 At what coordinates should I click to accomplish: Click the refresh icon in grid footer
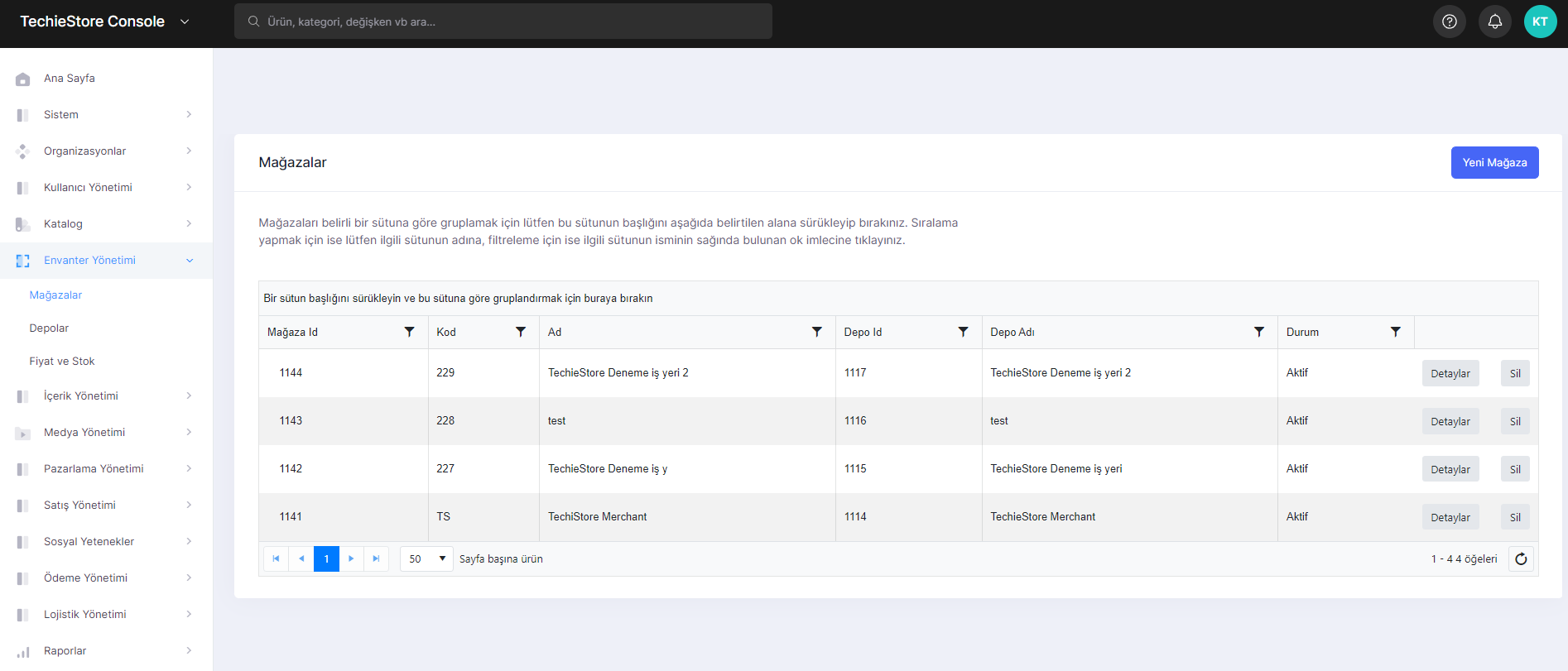(1521, 559)
